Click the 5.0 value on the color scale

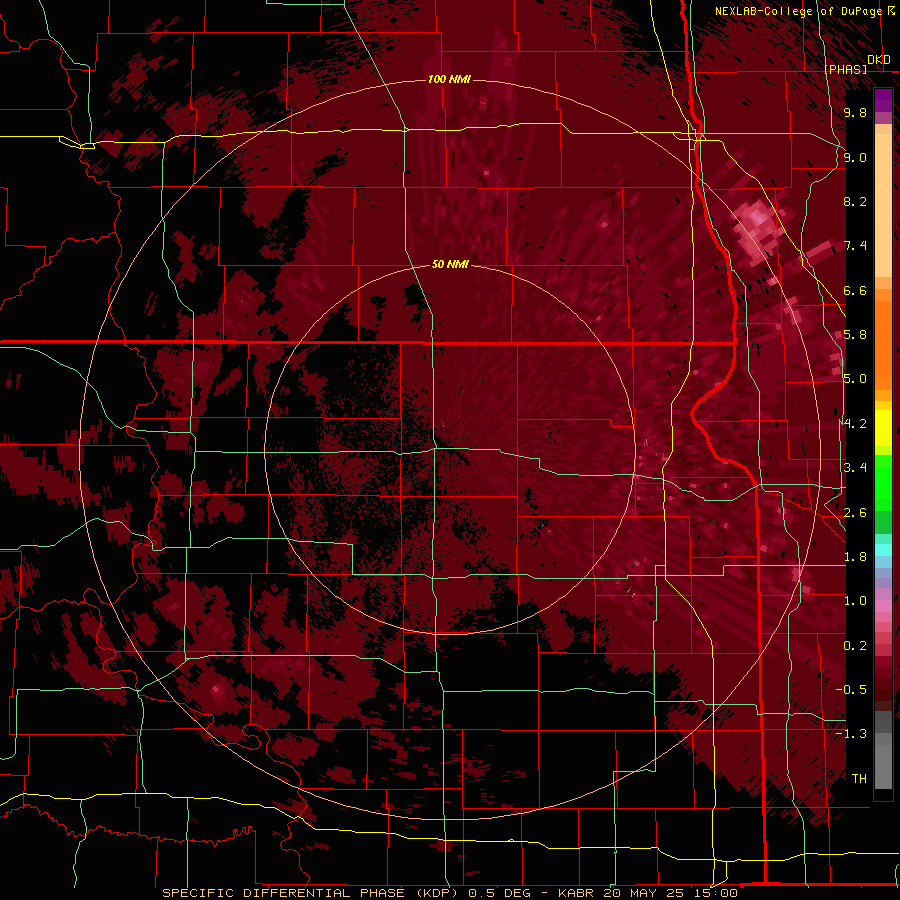(855, 379)
